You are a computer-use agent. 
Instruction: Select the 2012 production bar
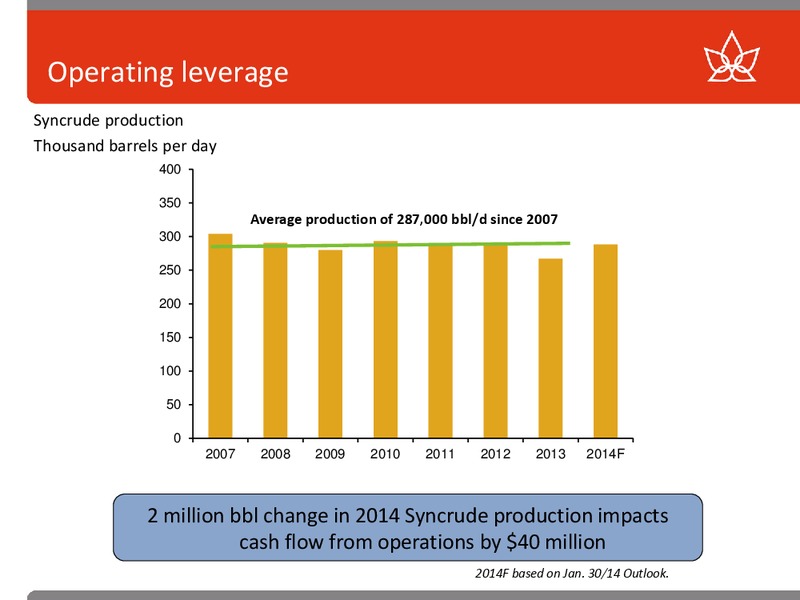[x=495, y=340]
